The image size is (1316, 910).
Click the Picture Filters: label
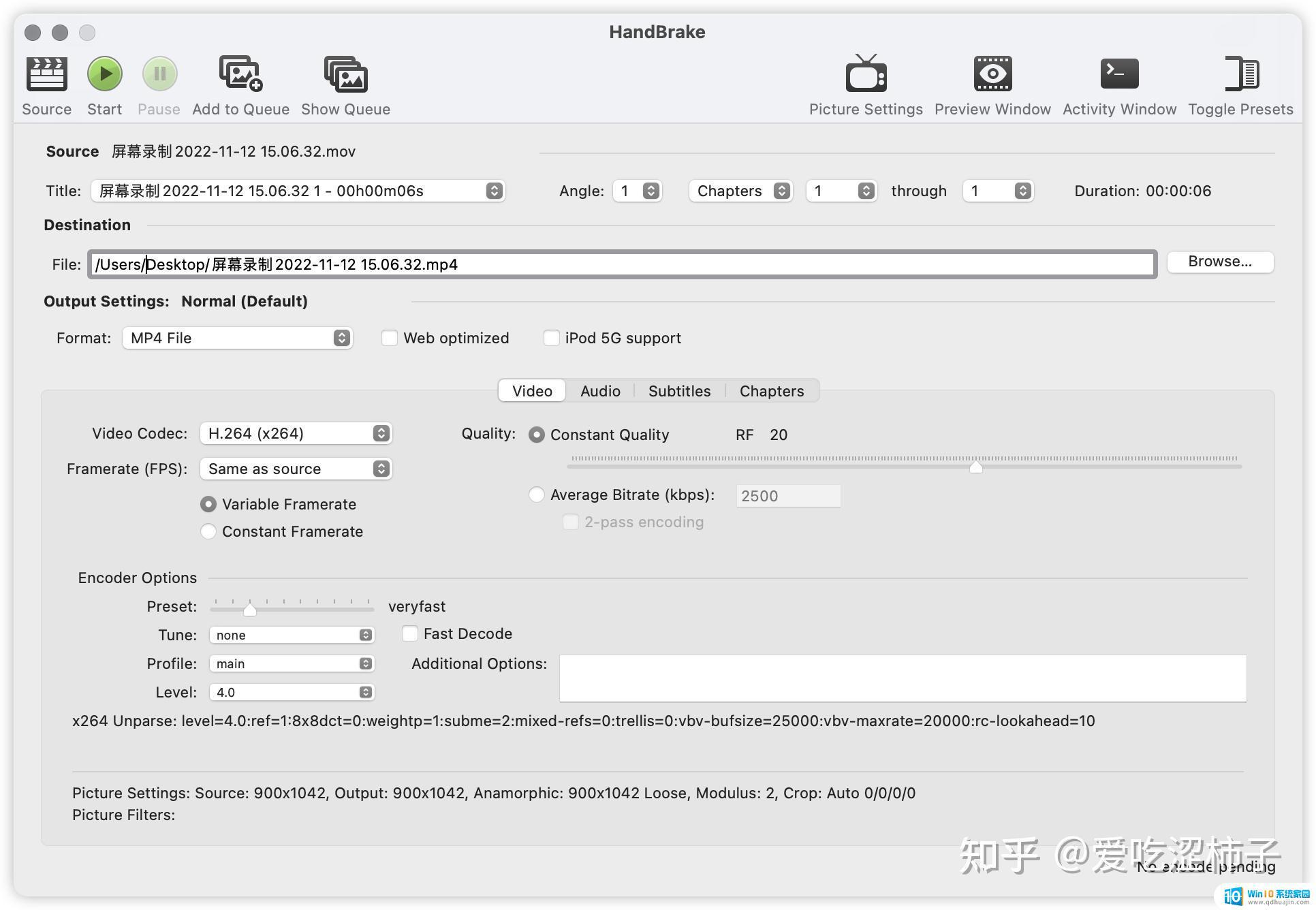pyautogui.click(x=124, y=815)
